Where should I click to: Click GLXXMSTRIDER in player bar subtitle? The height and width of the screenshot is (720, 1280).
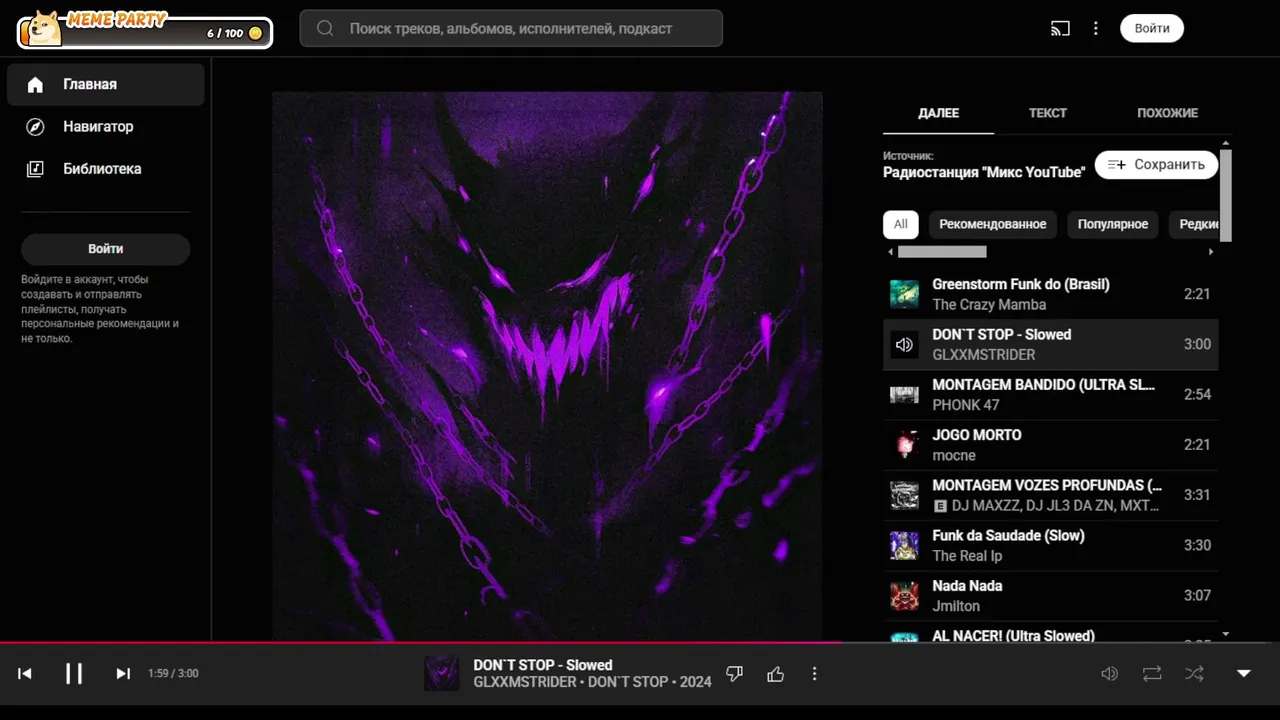[525, 682]
